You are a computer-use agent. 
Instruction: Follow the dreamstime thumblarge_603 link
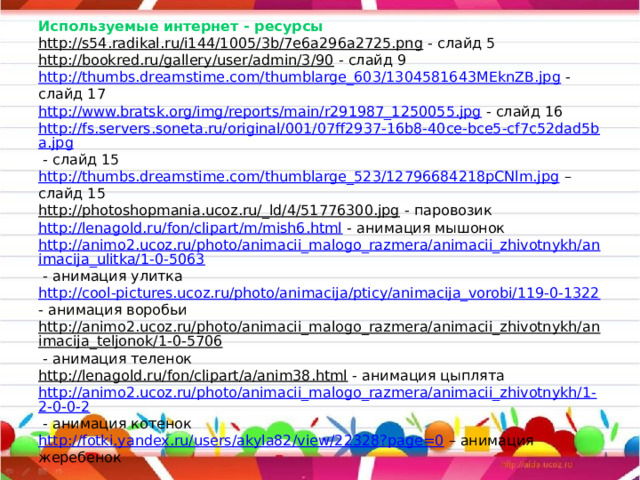(299, 77)
